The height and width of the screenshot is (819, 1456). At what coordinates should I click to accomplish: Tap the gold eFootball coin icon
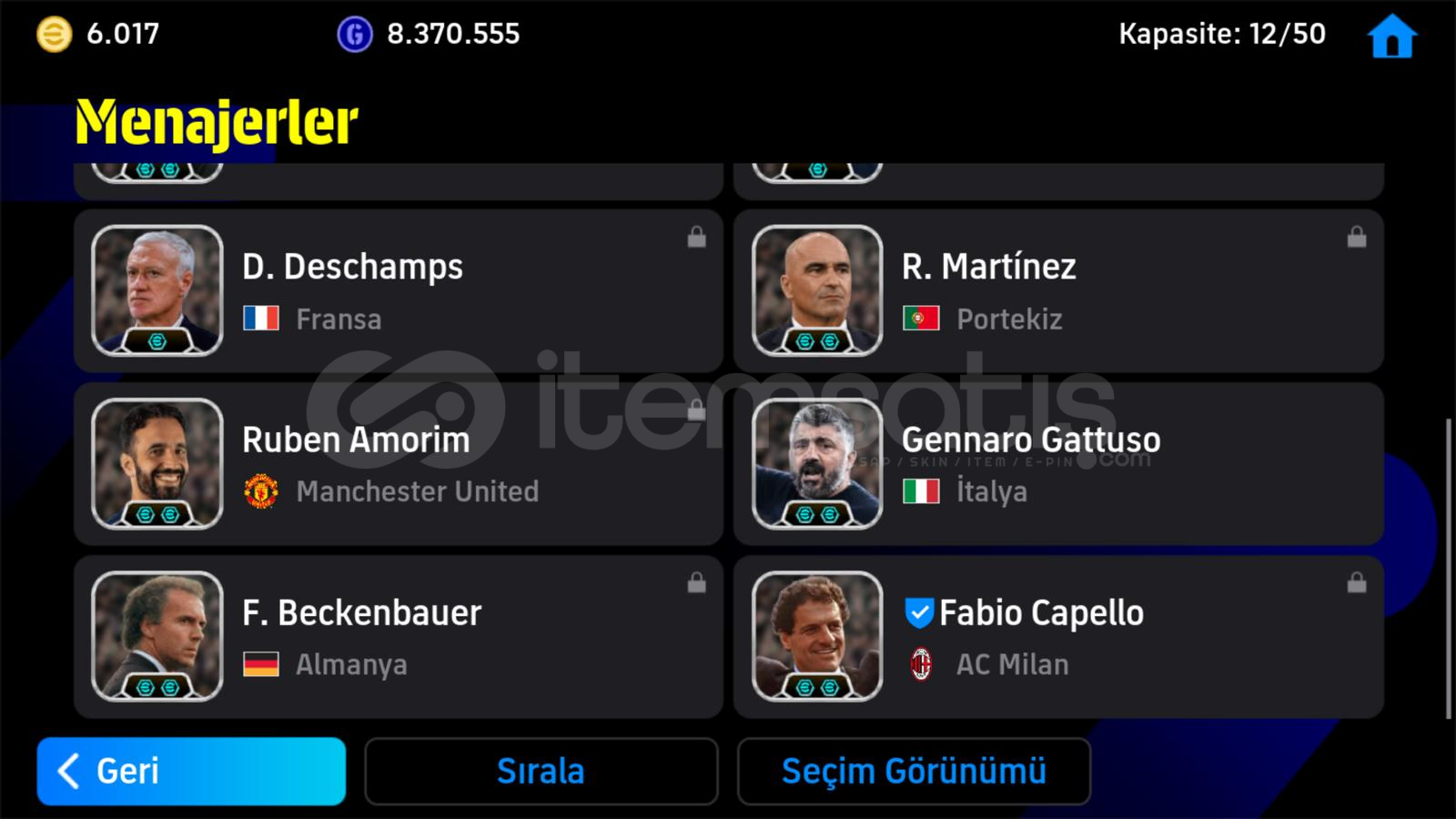point(54,35)
